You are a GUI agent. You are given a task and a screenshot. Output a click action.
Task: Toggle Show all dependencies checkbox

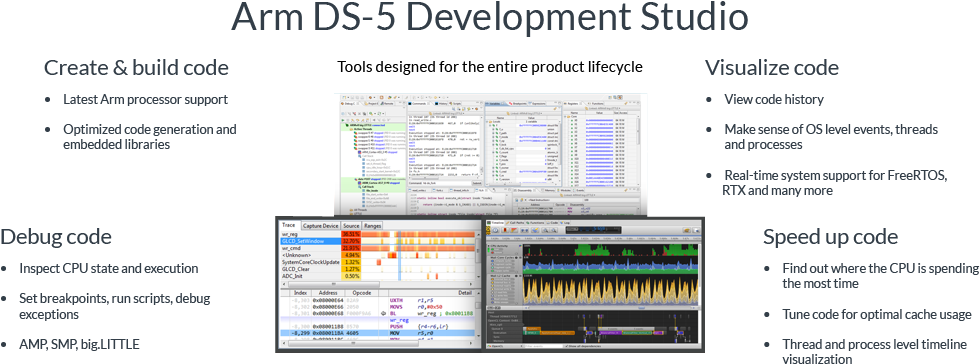566,346
